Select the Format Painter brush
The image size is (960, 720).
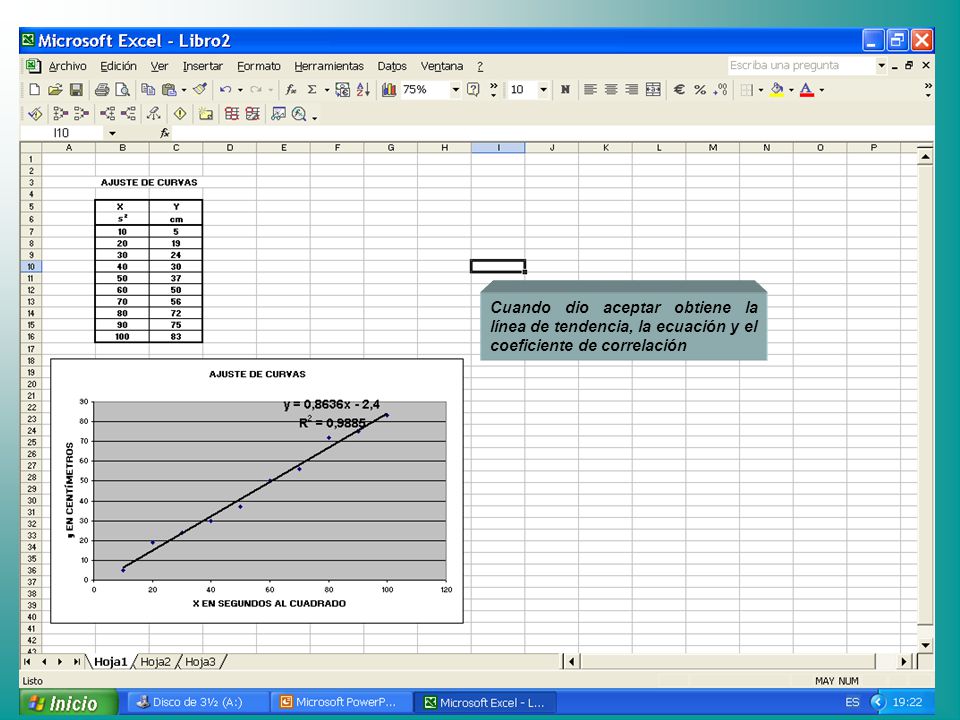coord(200,90)
